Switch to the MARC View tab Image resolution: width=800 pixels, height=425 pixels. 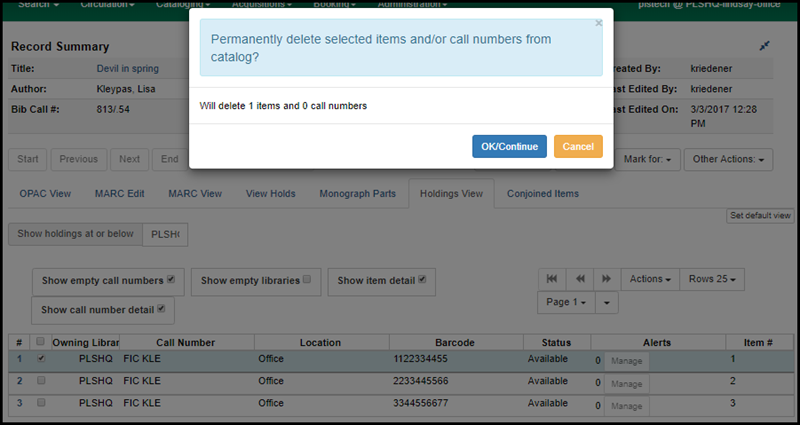pos(195,193)
